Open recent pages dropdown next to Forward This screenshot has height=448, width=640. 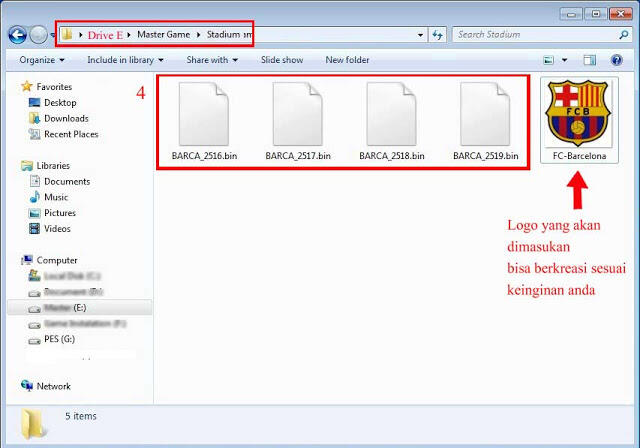click(x=53, y=35)
